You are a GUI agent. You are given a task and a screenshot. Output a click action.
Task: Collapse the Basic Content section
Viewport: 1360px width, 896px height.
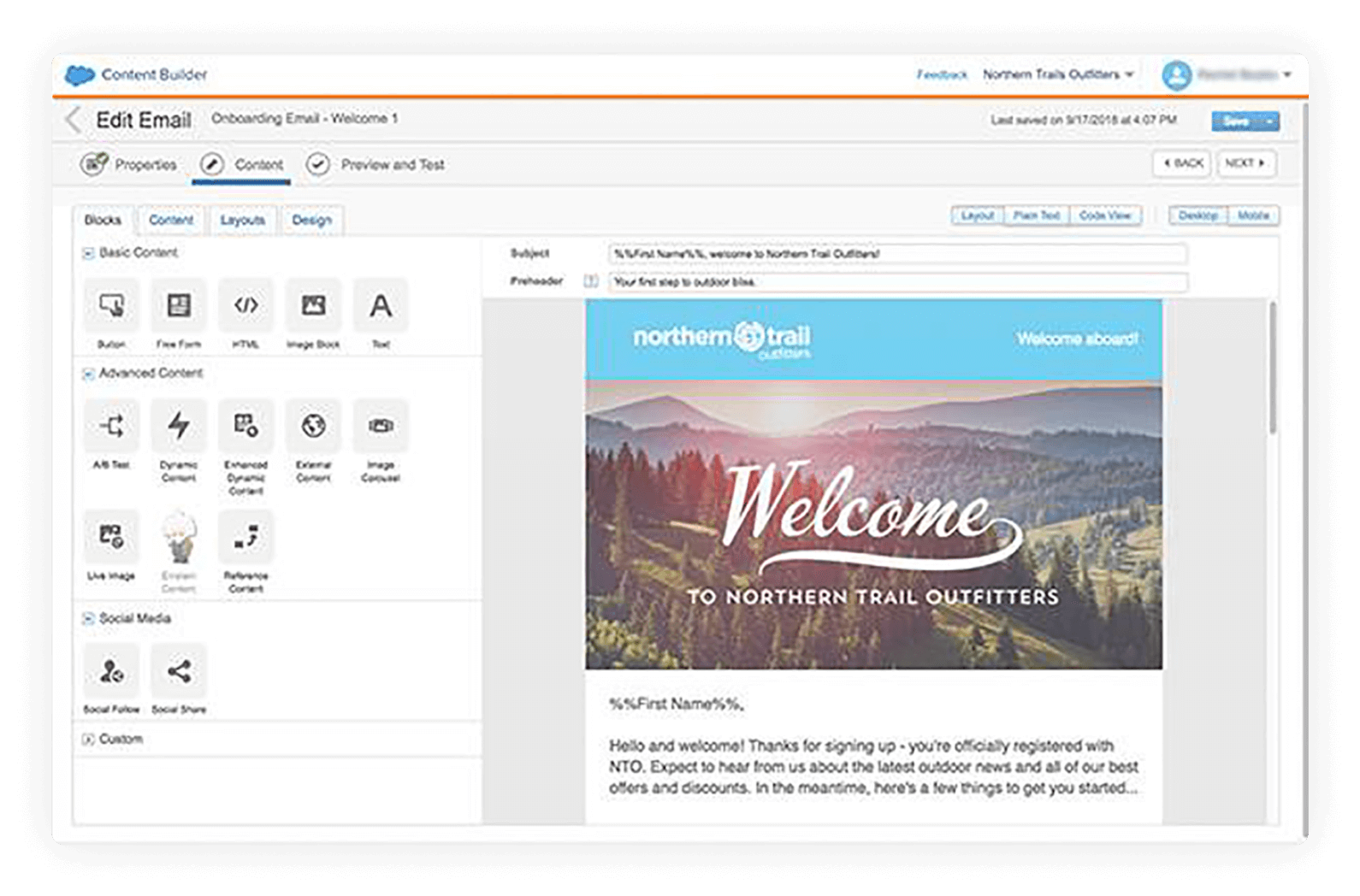88,253
